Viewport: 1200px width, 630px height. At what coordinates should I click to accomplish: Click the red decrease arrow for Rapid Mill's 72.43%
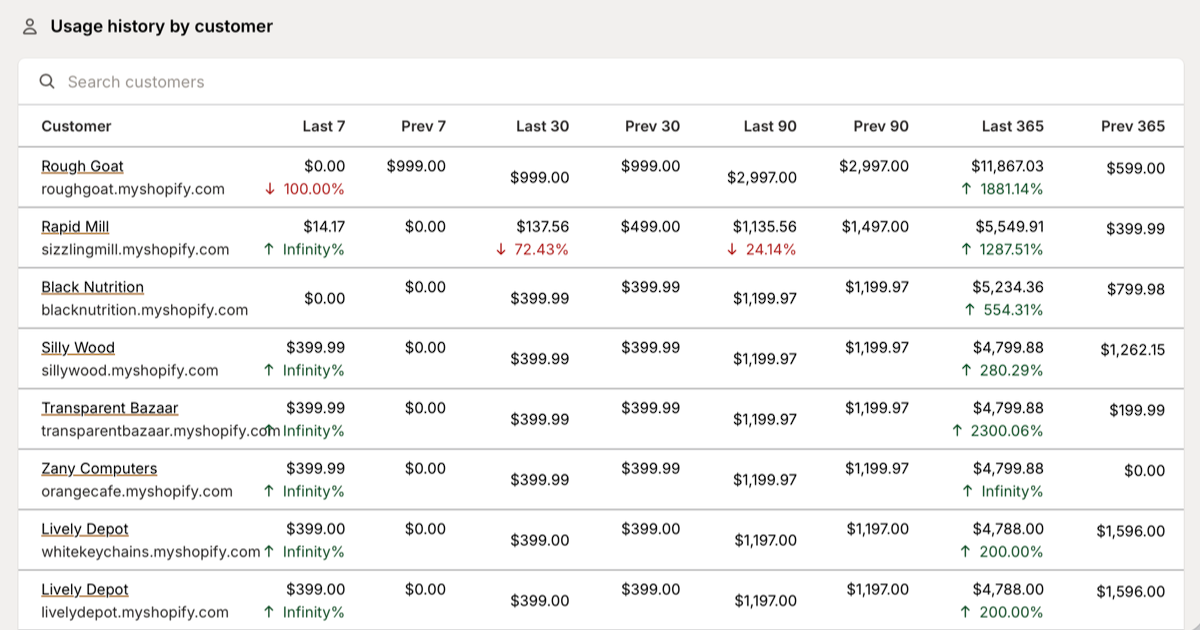pos(504,249)
